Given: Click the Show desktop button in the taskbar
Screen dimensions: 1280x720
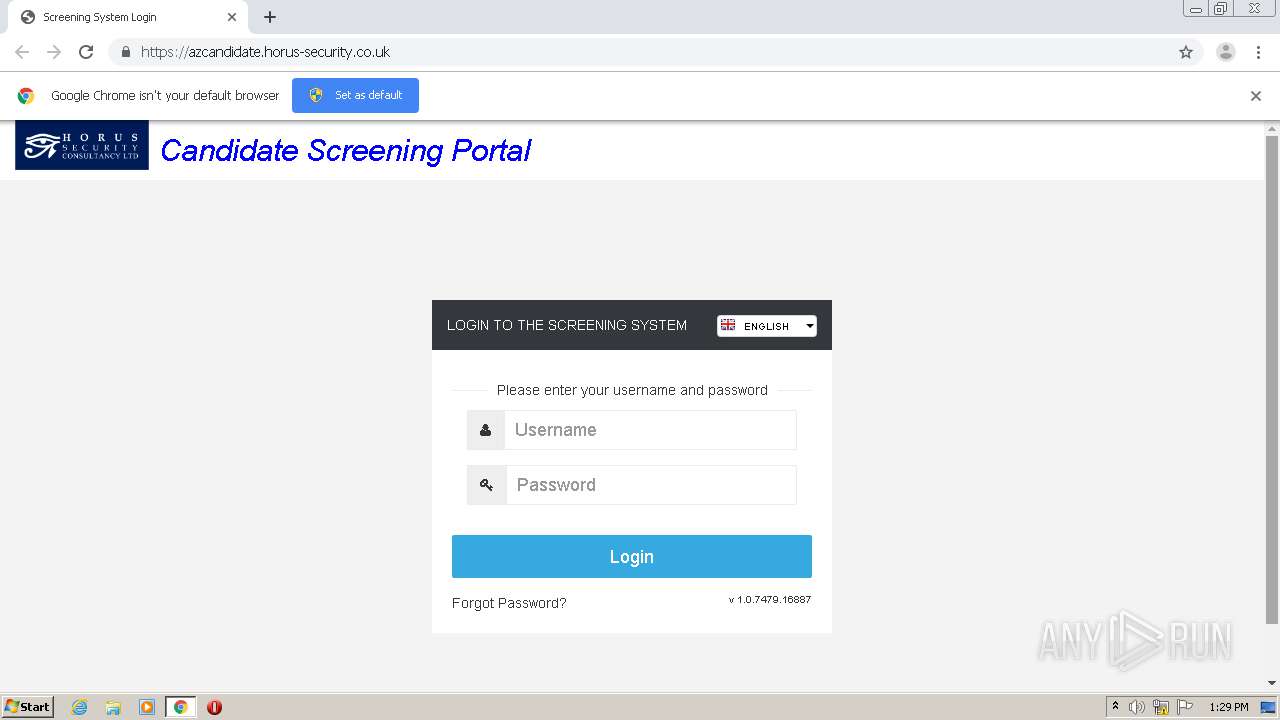Looking at the screenshot, I should 1268,707.
